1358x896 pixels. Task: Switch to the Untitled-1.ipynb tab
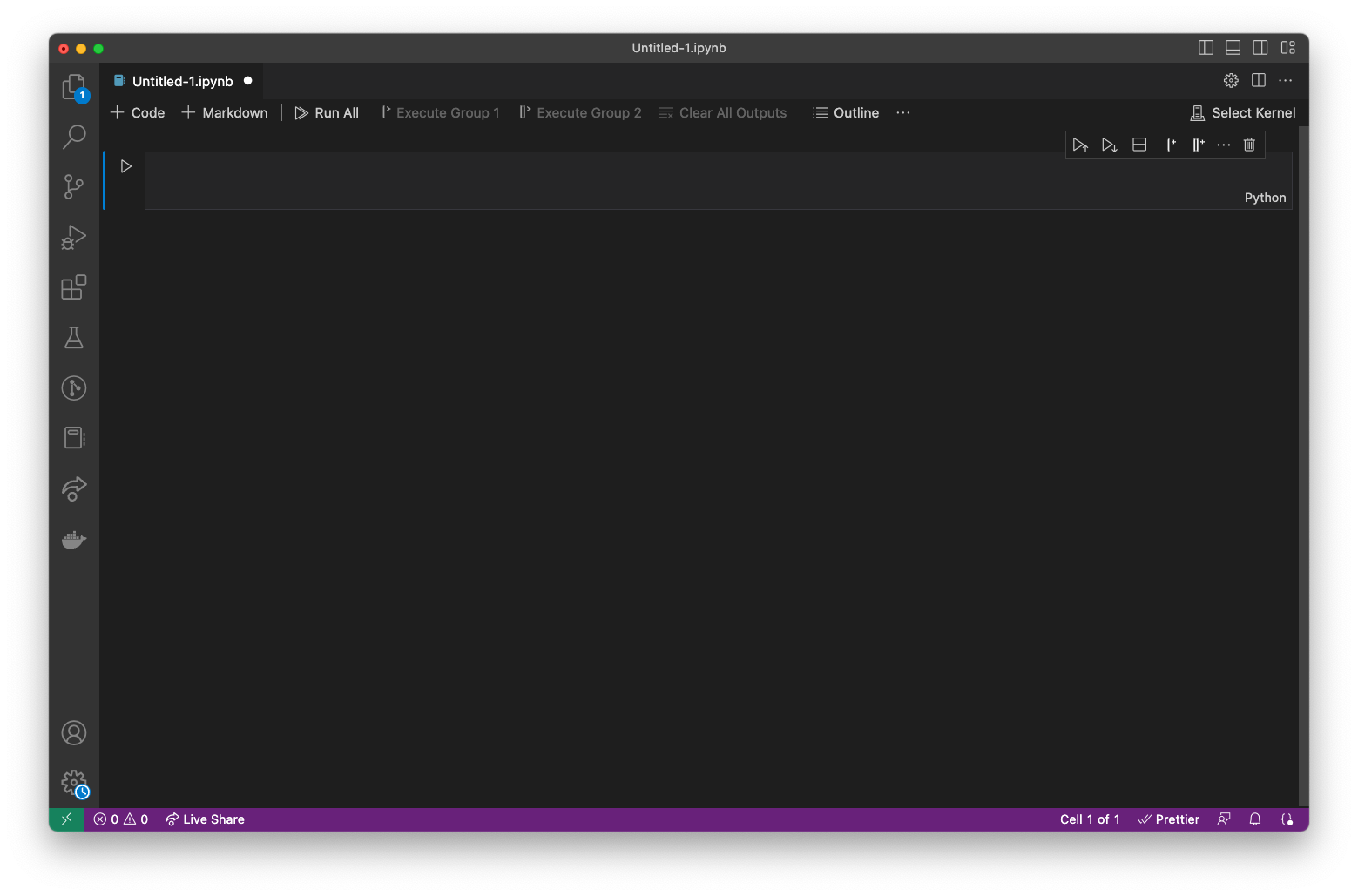coord(181,80)
